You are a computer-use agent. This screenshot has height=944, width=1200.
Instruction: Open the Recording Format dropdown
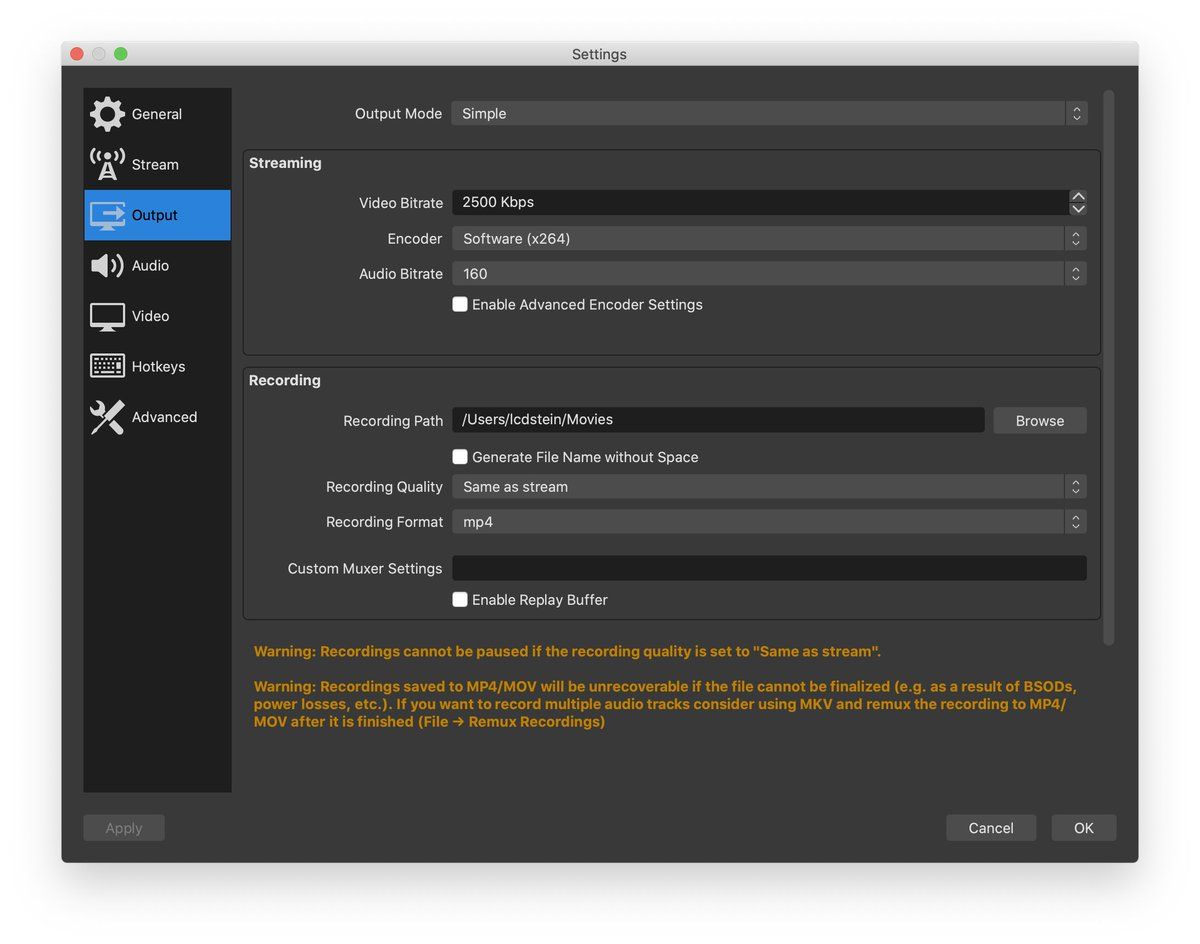[768, 522]
